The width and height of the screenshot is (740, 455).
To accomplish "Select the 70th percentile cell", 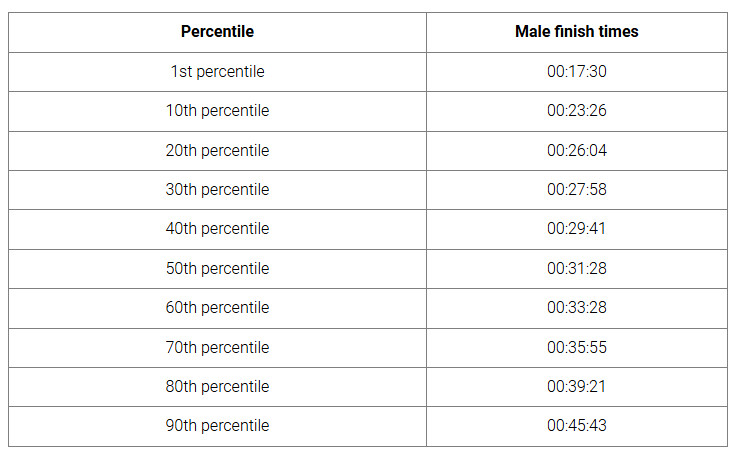I will [217, 347].
